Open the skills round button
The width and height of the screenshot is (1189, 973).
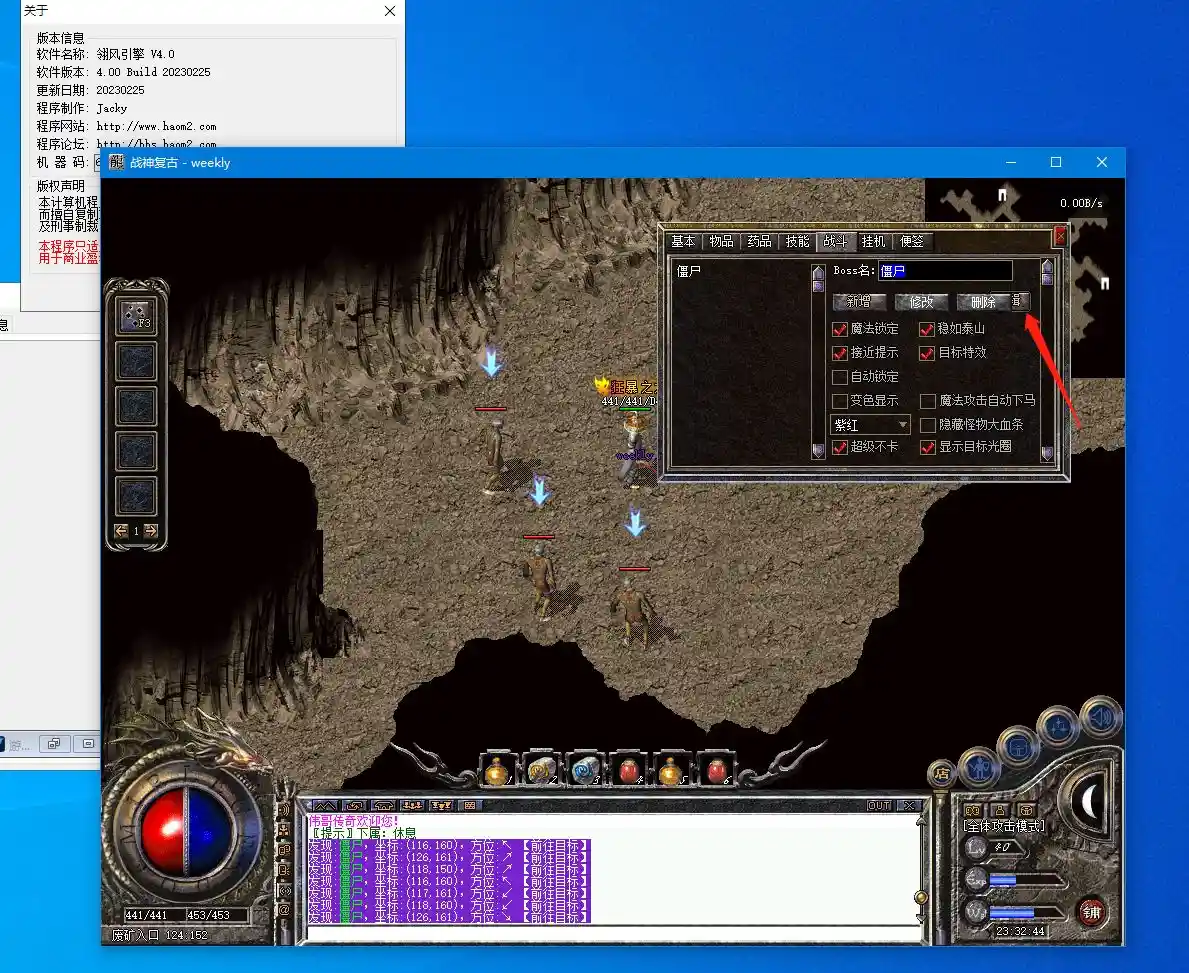point(1059,727)
